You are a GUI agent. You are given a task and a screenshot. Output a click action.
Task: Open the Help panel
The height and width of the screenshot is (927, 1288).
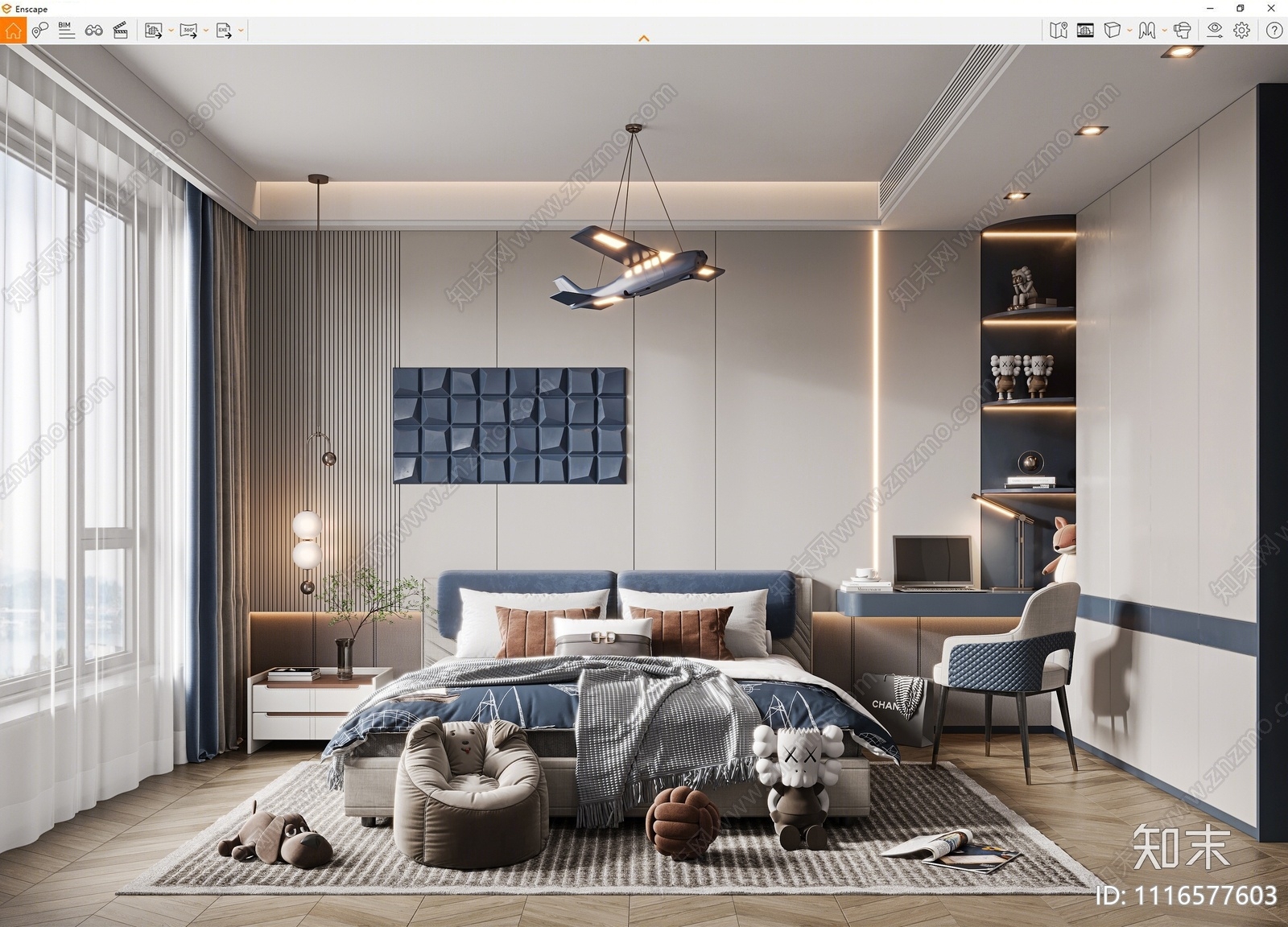1274,31
